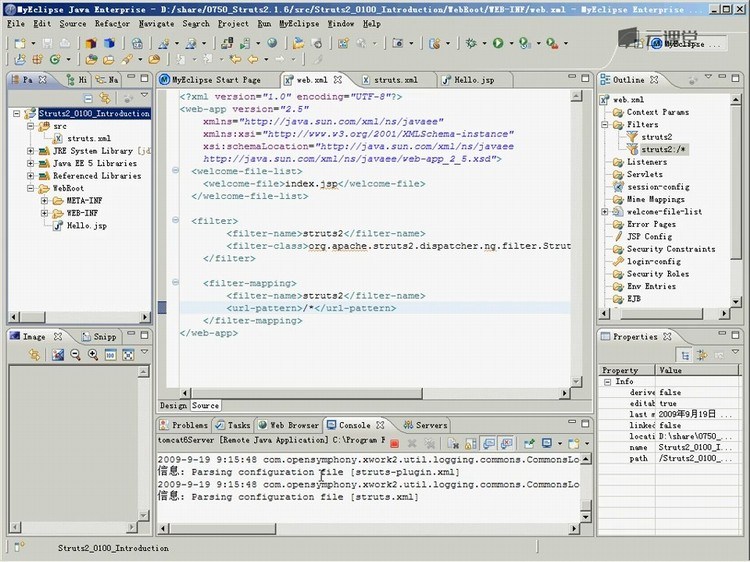Click the Display Selected Console monitor icon
This screenshot has height=562, width=750.
(547, 443)
